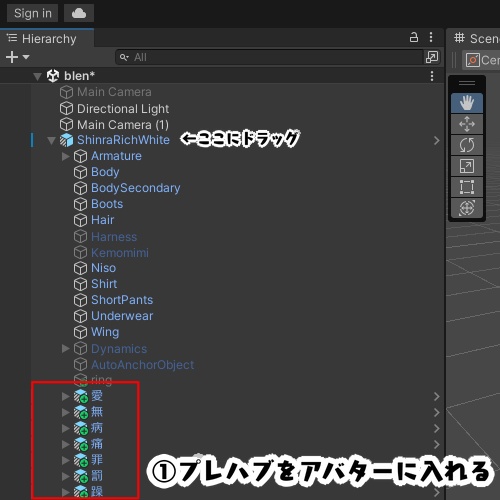Collapse the ShinraRichWhite object tree
The height and width of the screenshot is (500, 500).
[51, 140]
